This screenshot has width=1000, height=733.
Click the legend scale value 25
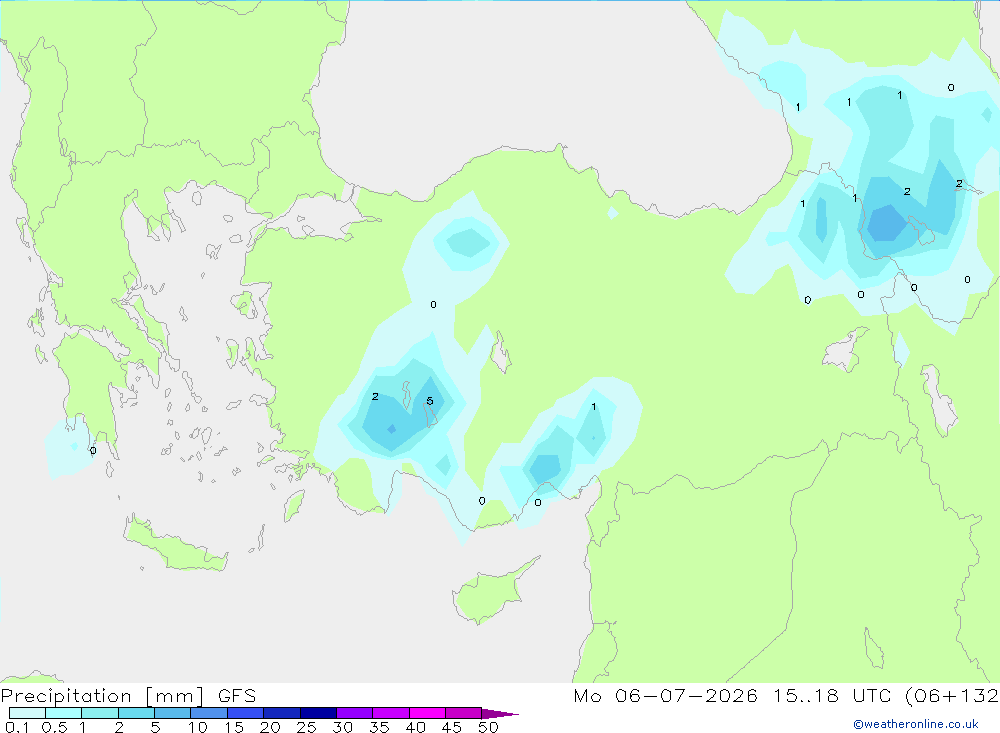pos(306,727)
